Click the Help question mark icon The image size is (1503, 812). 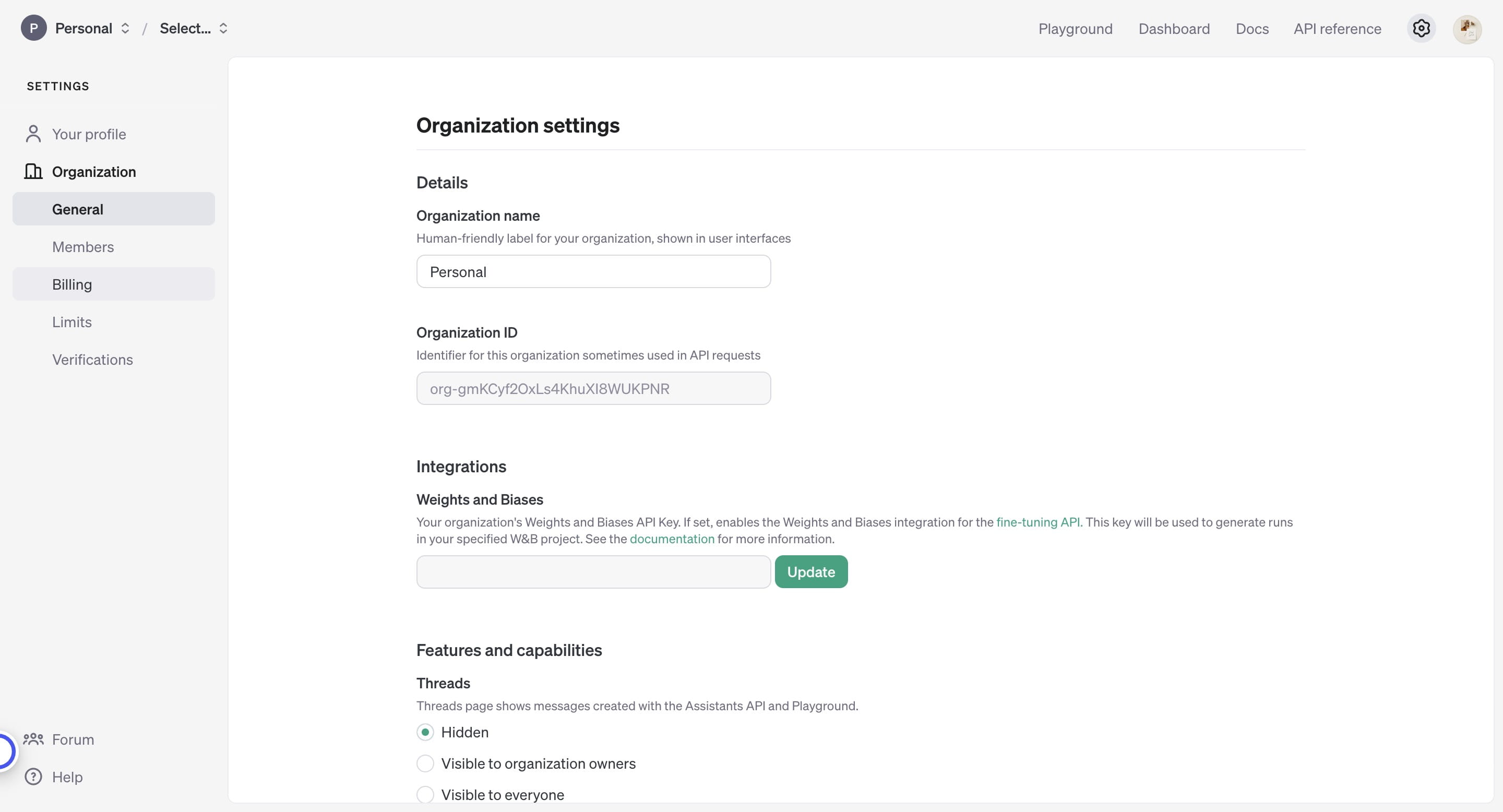33,777
